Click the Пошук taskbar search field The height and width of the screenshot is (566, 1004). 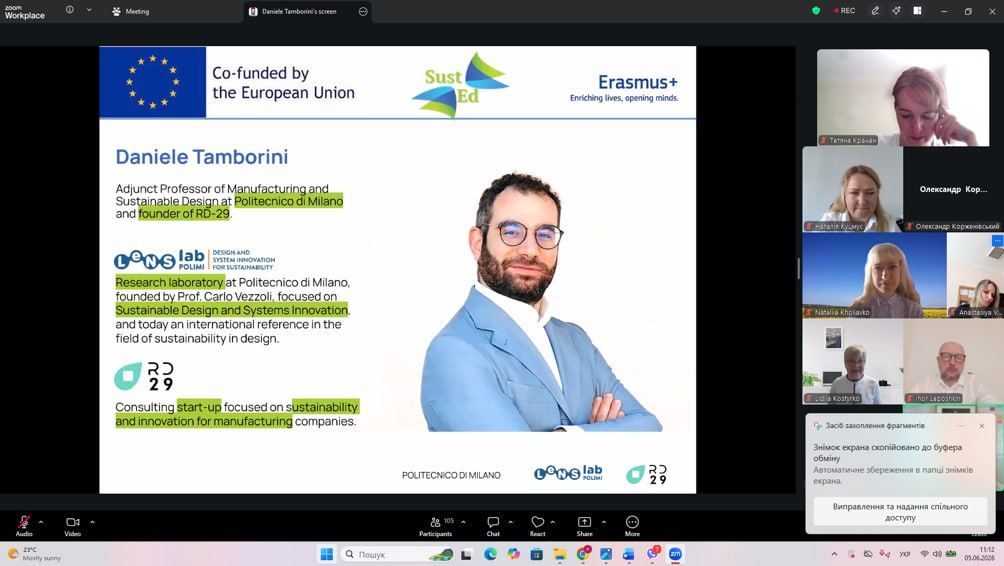[397, 554]
